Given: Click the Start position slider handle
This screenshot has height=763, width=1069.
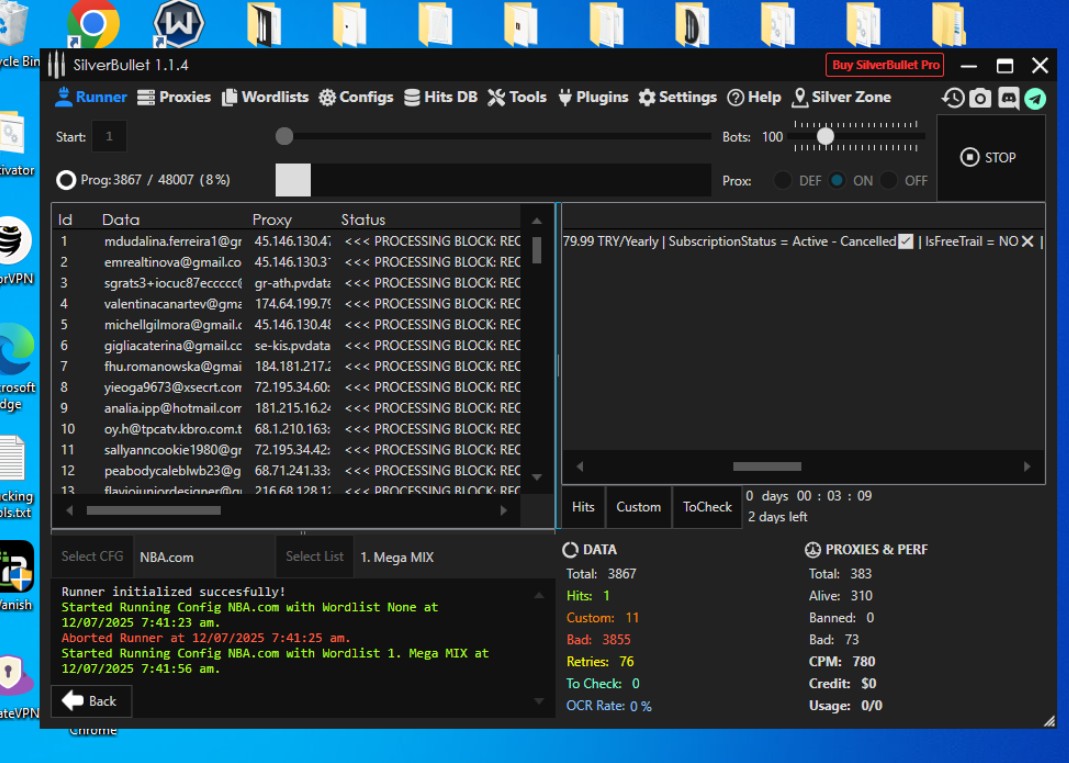Looking at the screenshot, I should [284, 136].
